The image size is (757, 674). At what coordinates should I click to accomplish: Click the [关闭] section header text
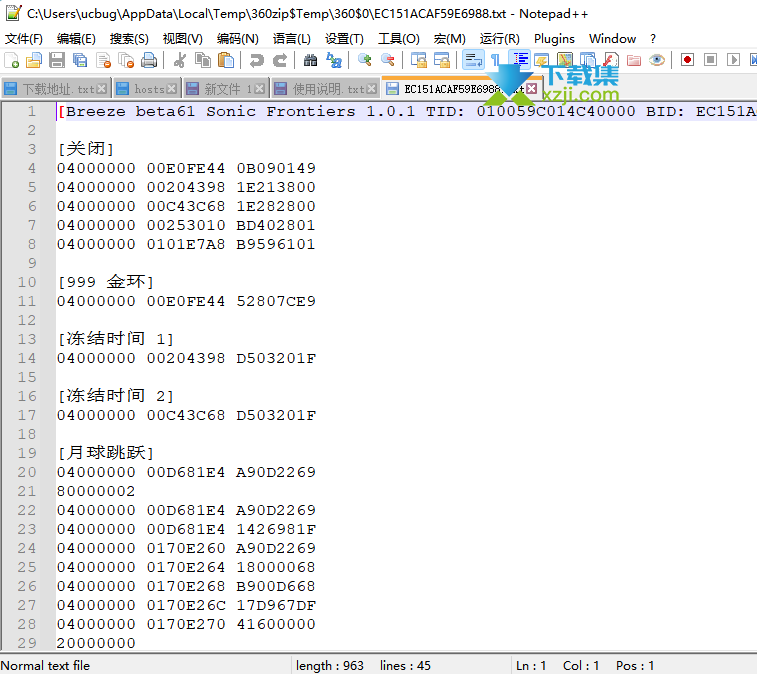pos(85,149)
